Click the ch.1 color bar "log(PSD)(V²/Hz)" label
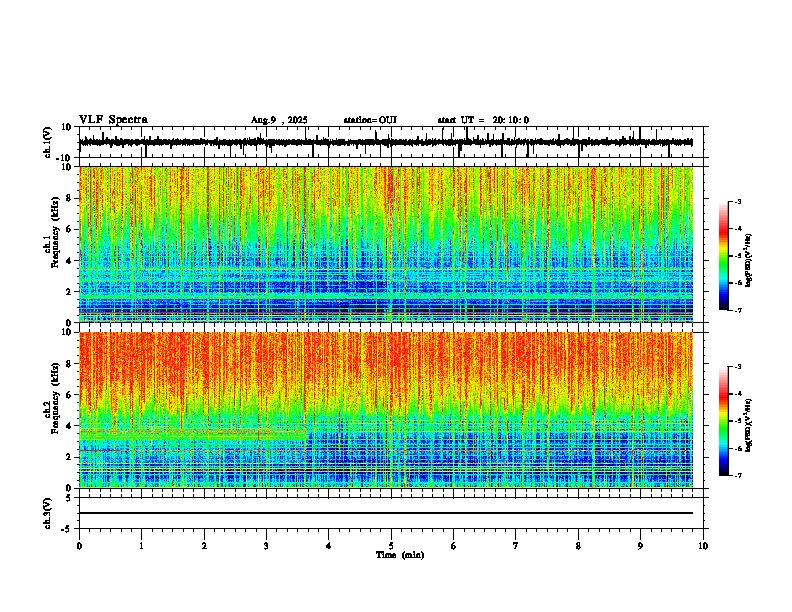The height and width of the screenshot is (612, 792). click(x=749, y=260)
